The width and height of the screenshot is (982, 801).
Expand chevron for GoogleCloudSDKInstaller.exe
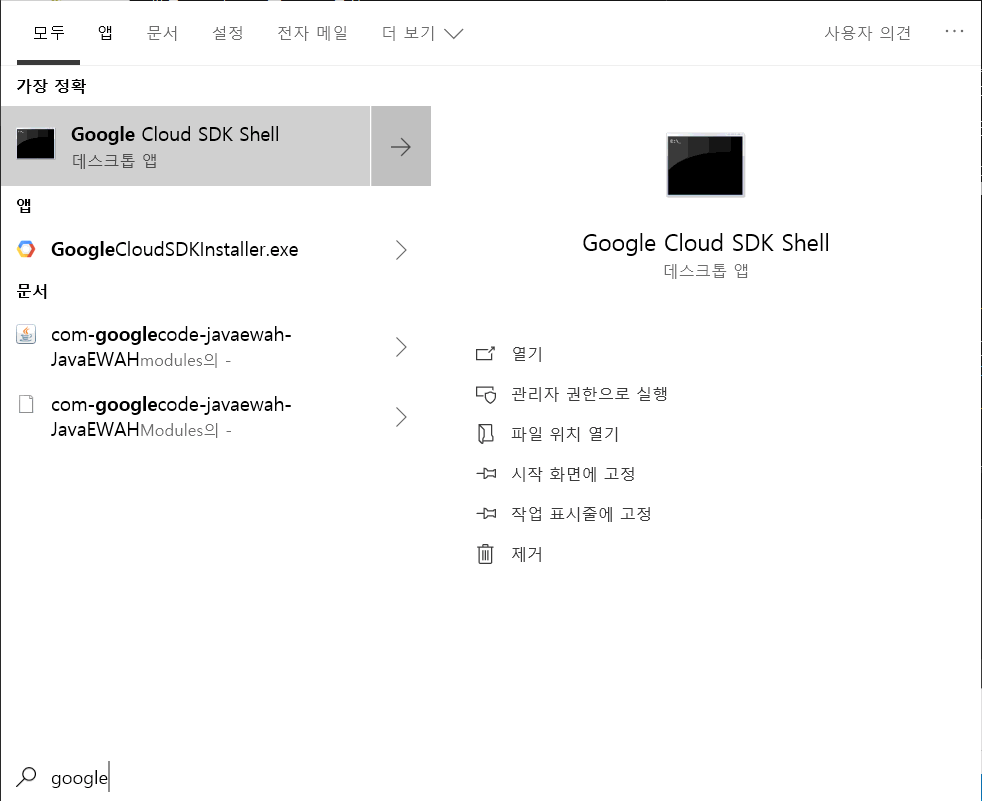pos(401,250)
